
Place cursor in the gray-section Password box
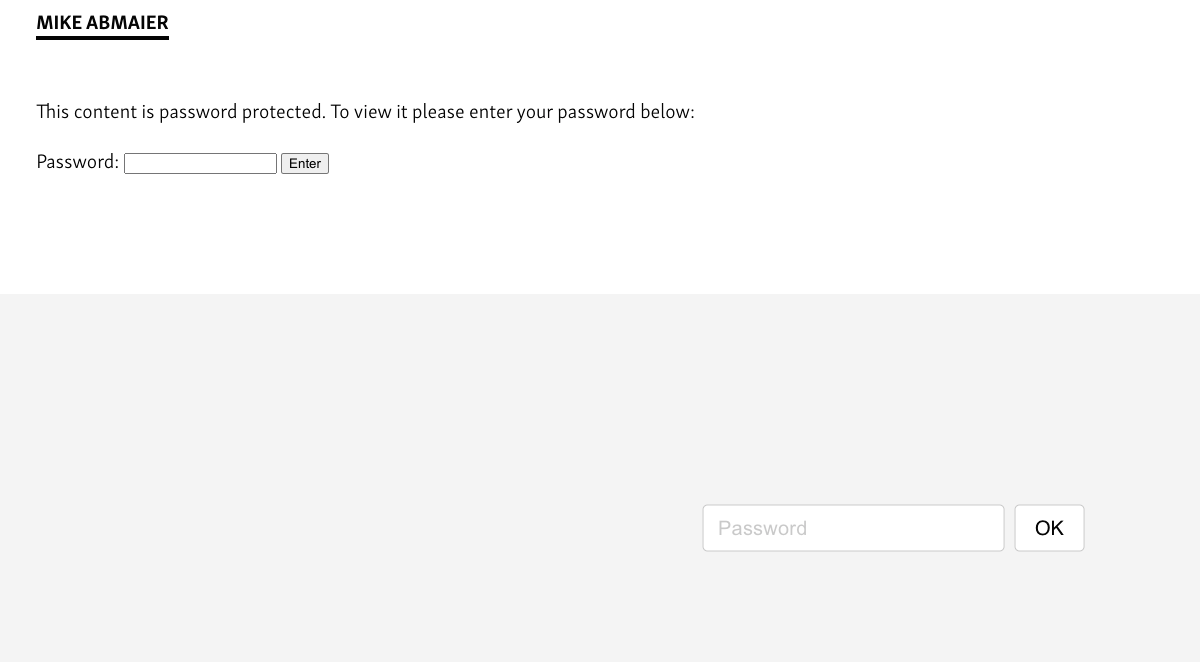tap(853, 528)
